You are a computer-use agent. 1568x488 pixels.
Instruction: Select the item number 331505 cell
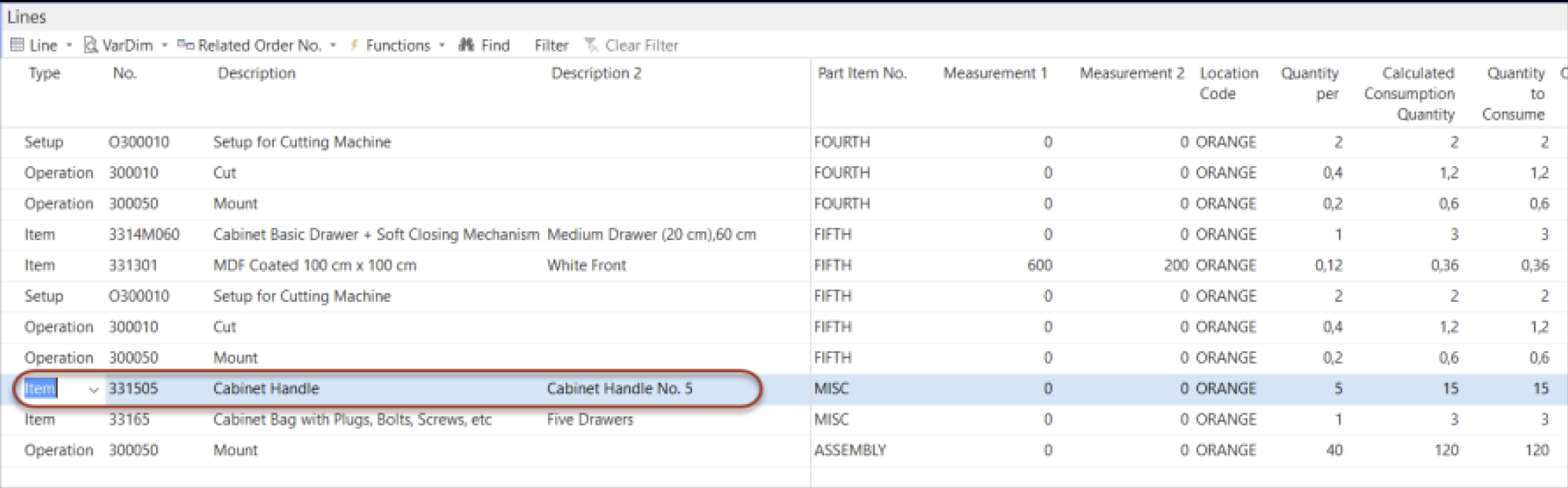pos(133,389)
